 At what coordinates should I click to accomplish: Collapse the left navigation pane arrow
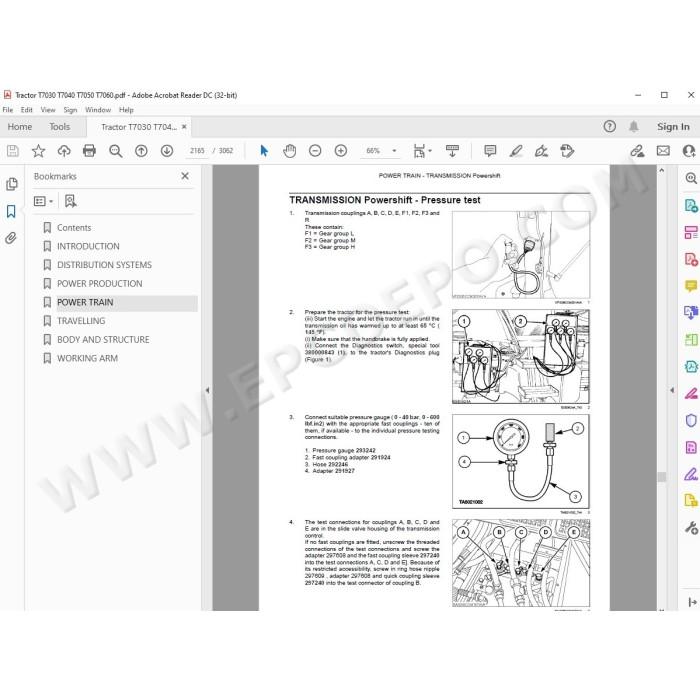pos(207,390)
